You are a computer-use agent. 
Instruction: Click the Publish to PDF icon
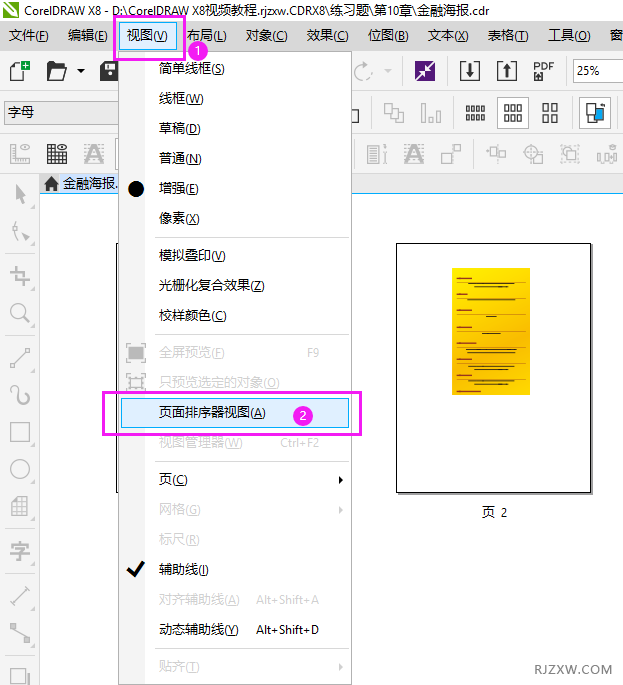point(543,71)
